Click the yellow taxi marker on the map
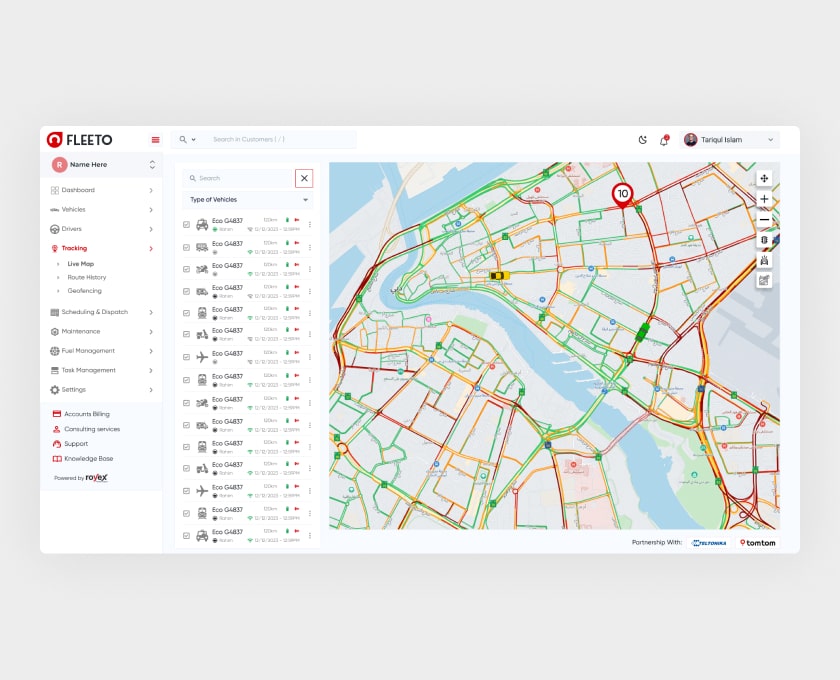 tap(499, 275)
